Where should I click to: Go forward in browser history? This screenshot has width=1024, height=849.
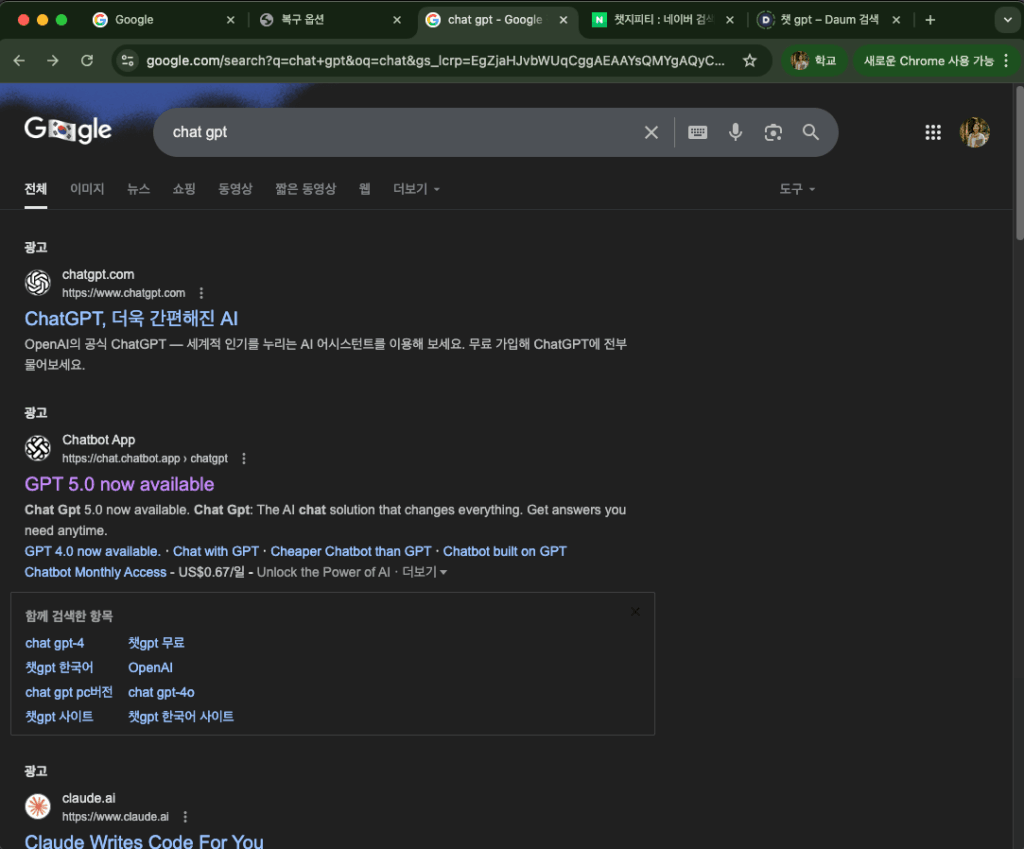click(x=53, y=61)
